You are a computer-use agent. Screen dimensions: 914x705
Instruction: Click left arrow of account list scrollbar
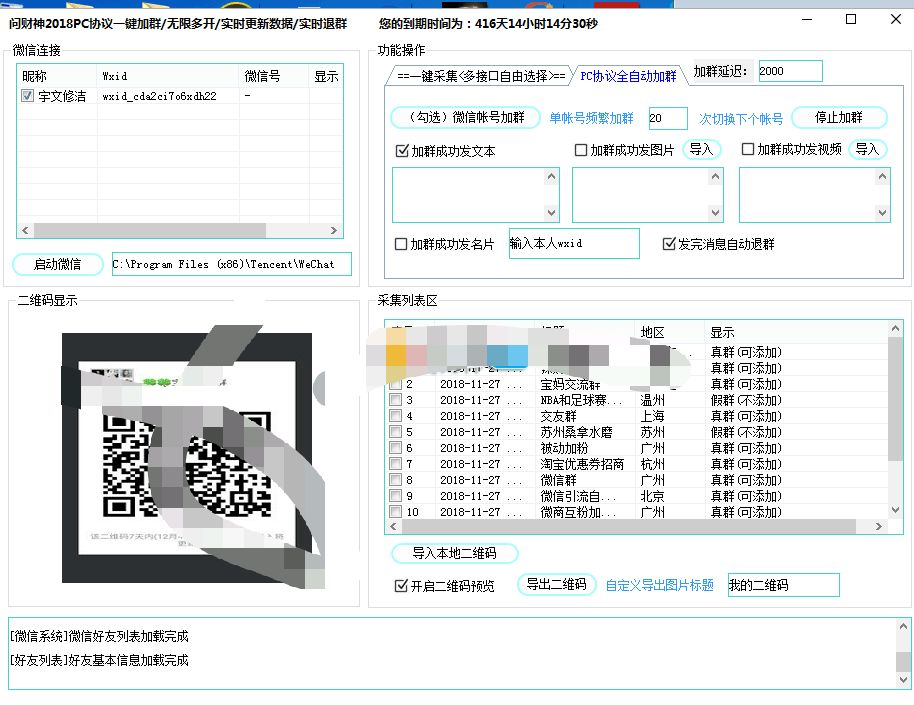click(x=25, y=230)
